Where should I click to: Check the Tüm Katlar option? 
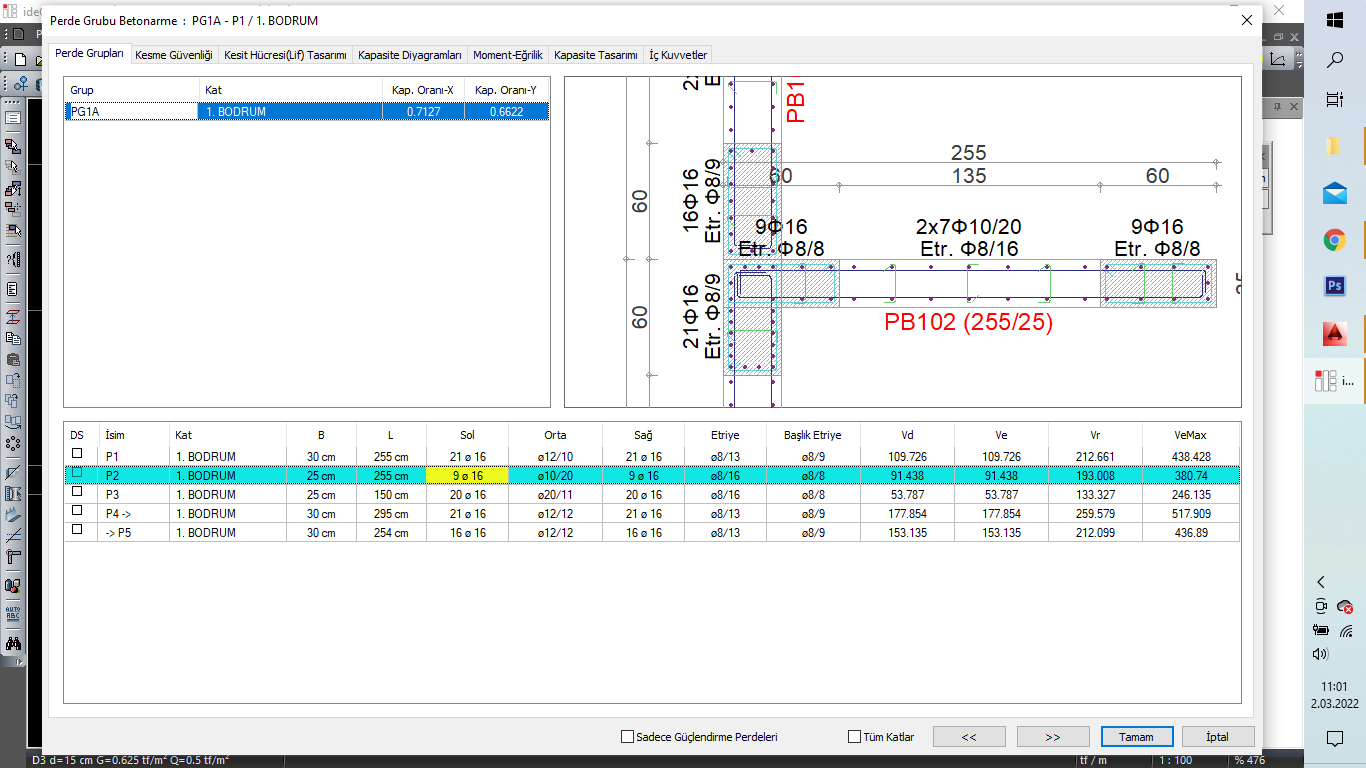coord(854,737)
